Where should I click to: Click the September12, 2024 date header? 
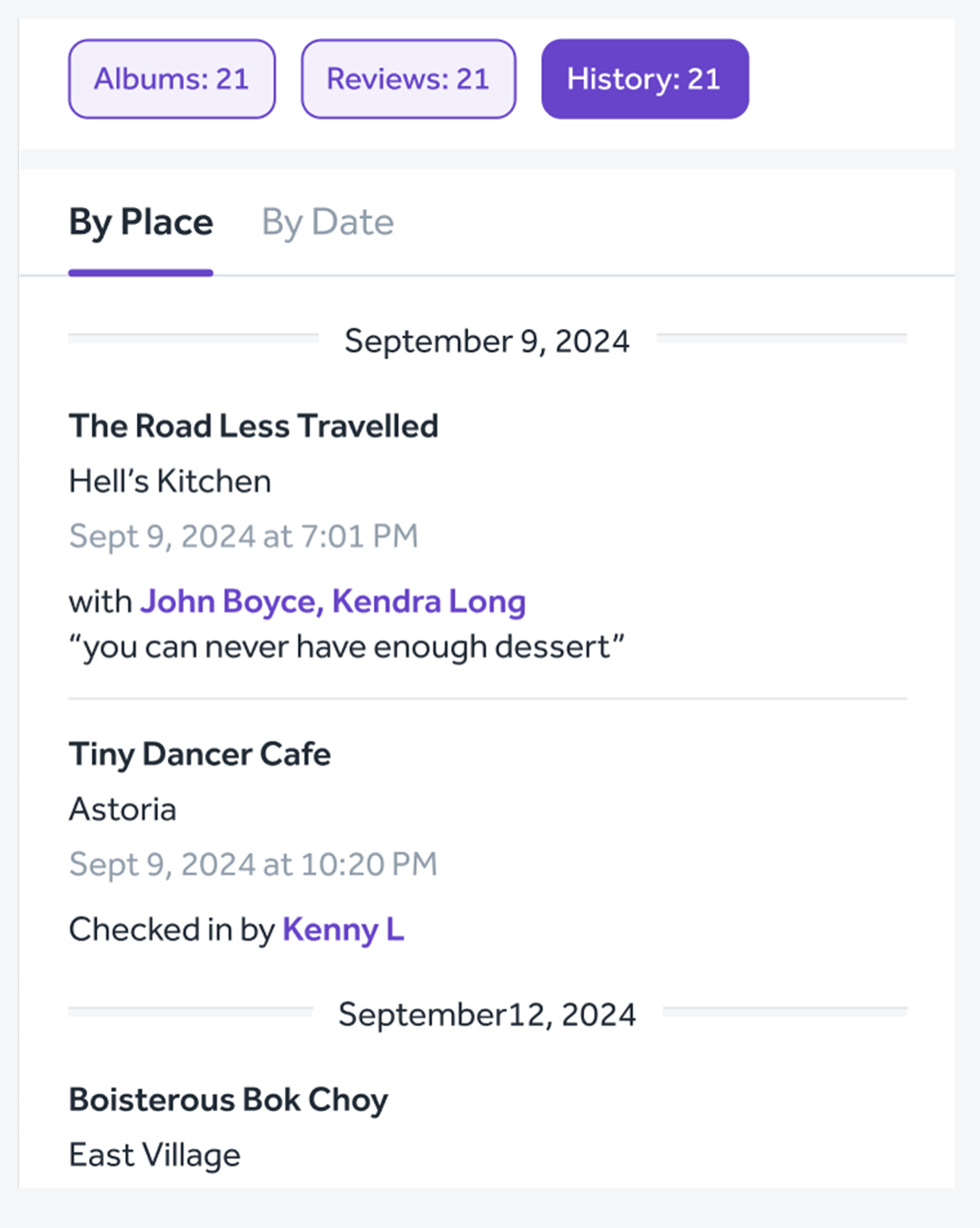point(487,1015)
